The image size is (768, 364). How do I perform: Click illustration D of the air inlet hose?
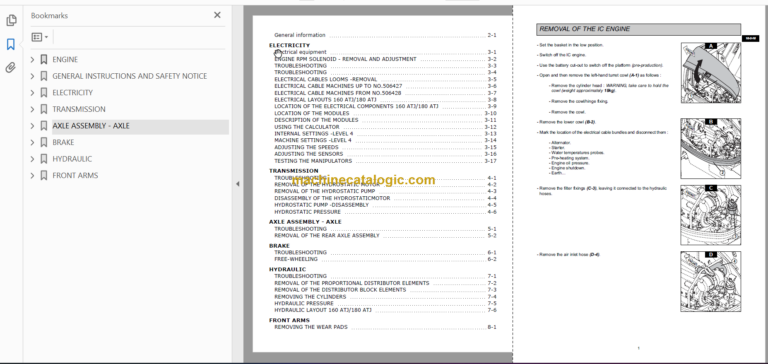pos(710,282)
